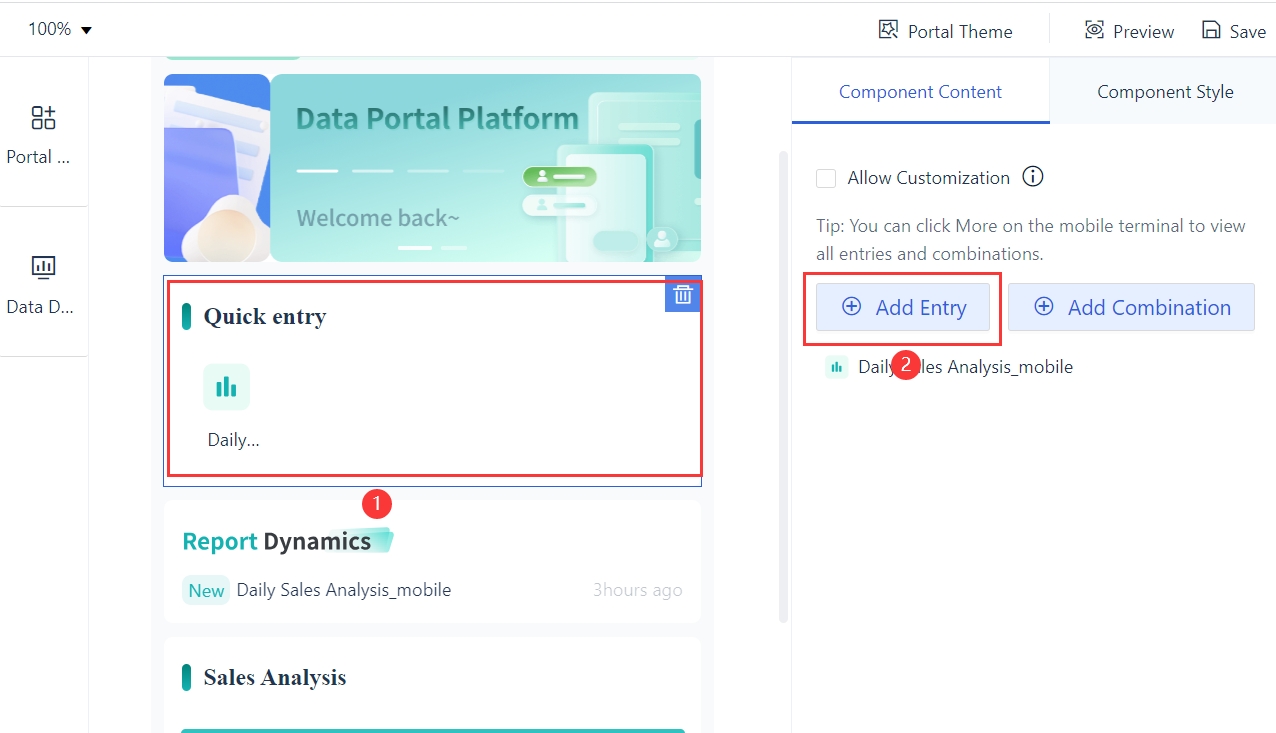Click the mobile terminal tip text
The height and width of the screenshot is (733, 1276).
(x=1031, y=240)
